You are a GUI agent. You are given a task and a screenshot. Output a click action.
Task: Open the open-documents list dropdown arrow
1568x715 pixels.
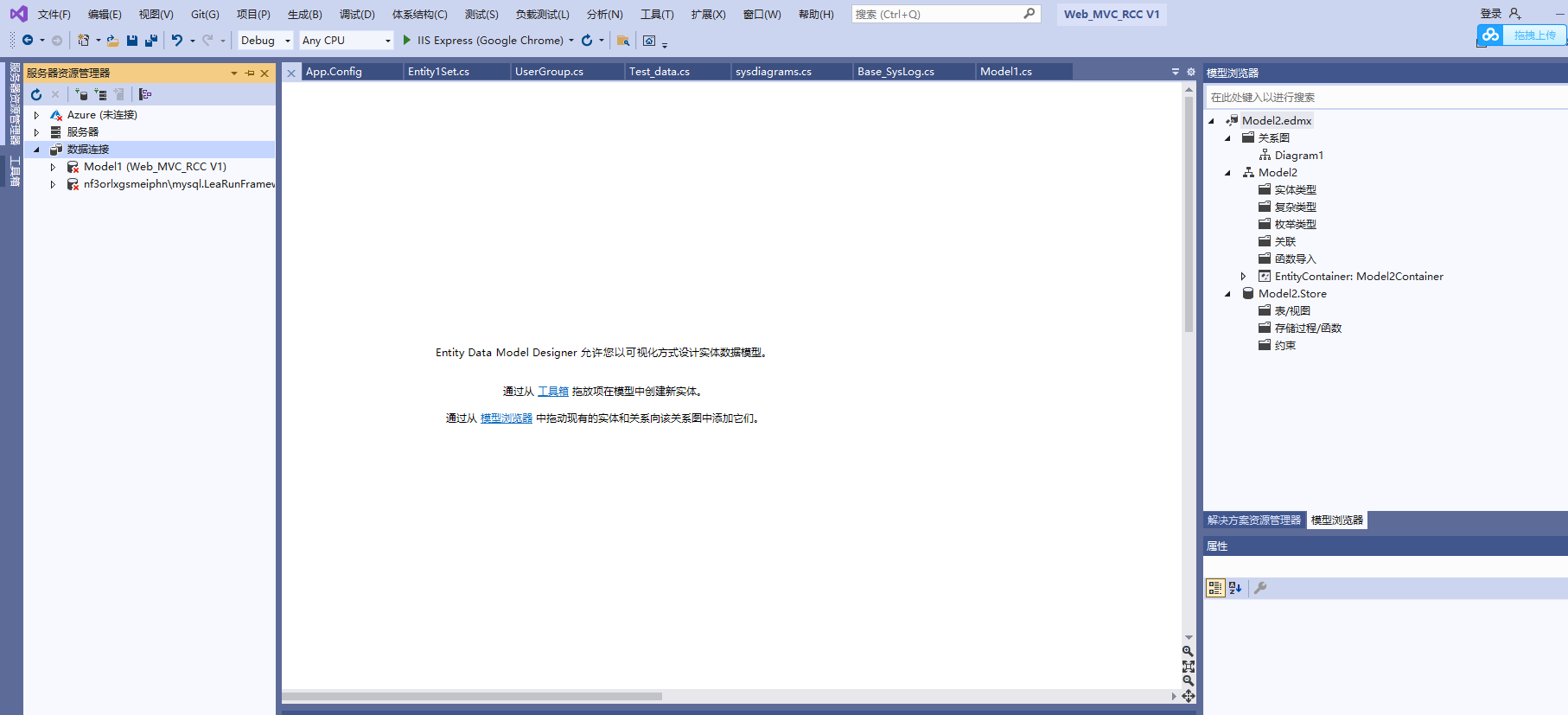coord(1176,72)
